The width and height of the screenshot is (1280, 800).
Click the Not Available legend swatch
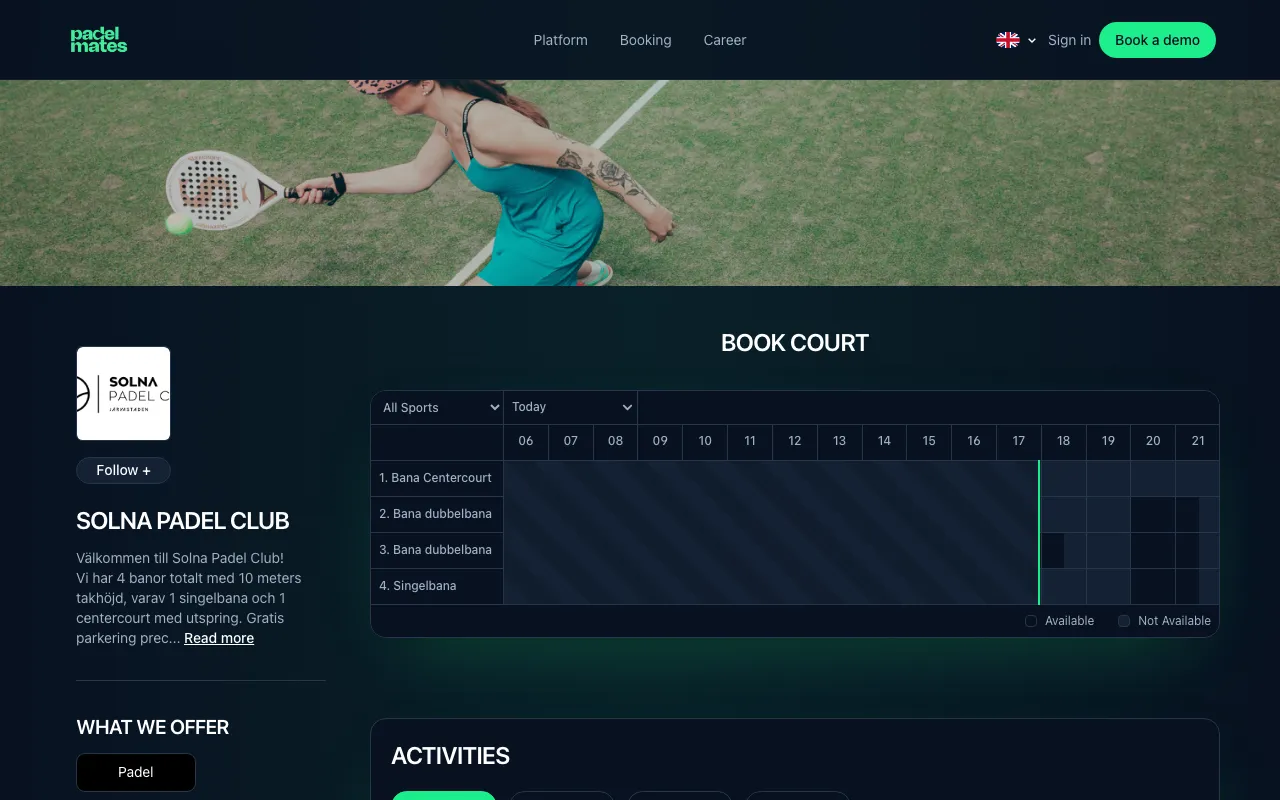coord(1124,621)
